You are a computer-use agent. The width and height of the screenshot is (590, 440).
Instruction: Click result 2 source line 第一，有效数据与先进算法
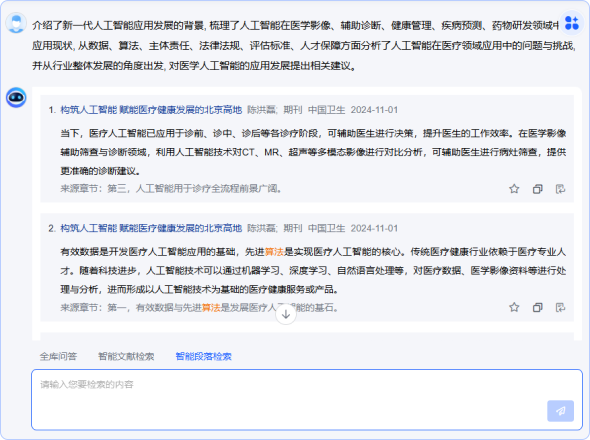click(x=199, y=308)
